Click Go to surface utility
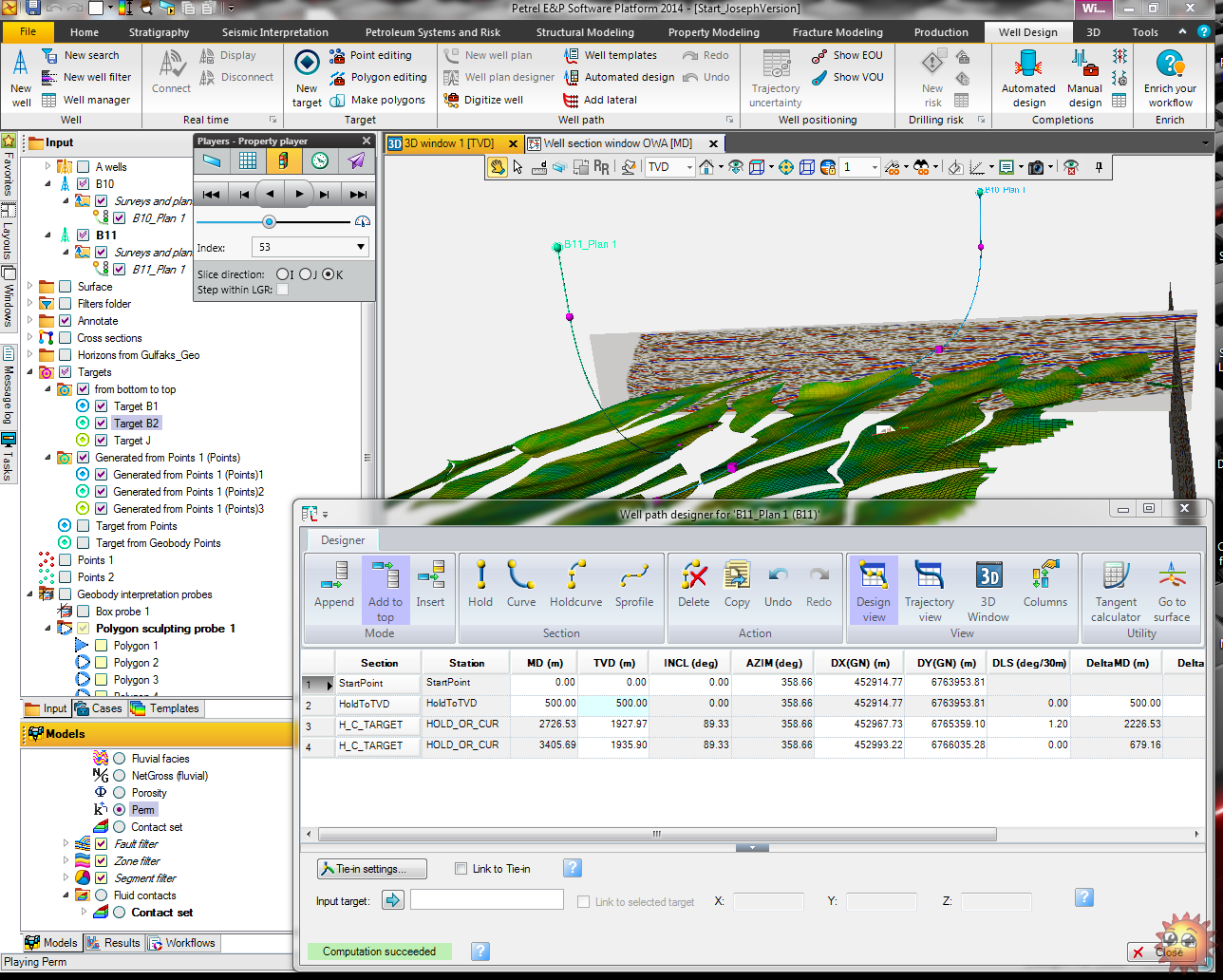1223x980 pixels. (1172, 592)
